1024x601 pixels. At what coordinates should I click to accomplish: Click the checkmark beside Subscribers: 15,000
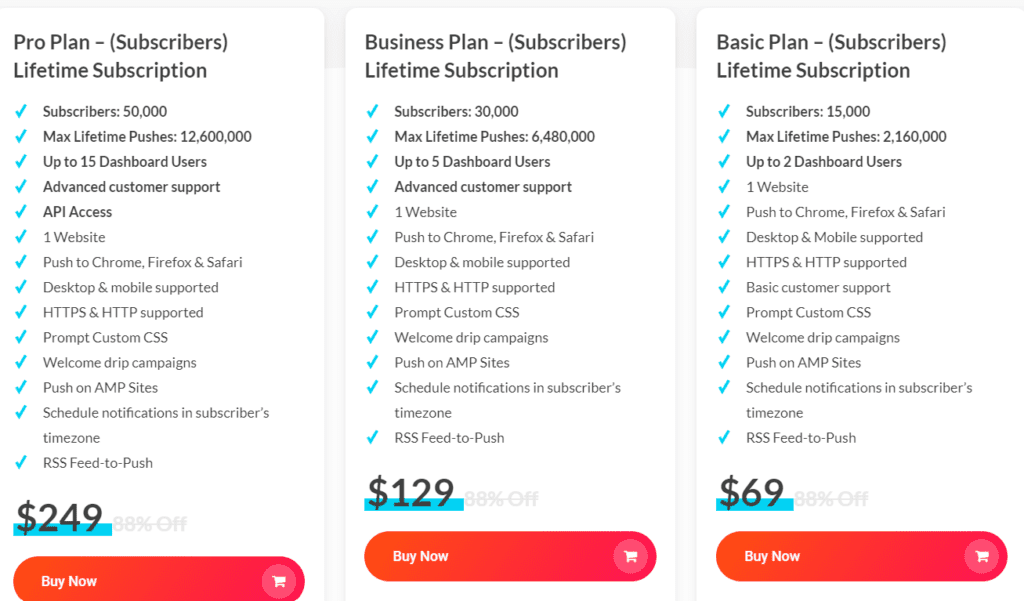[724, 111]
